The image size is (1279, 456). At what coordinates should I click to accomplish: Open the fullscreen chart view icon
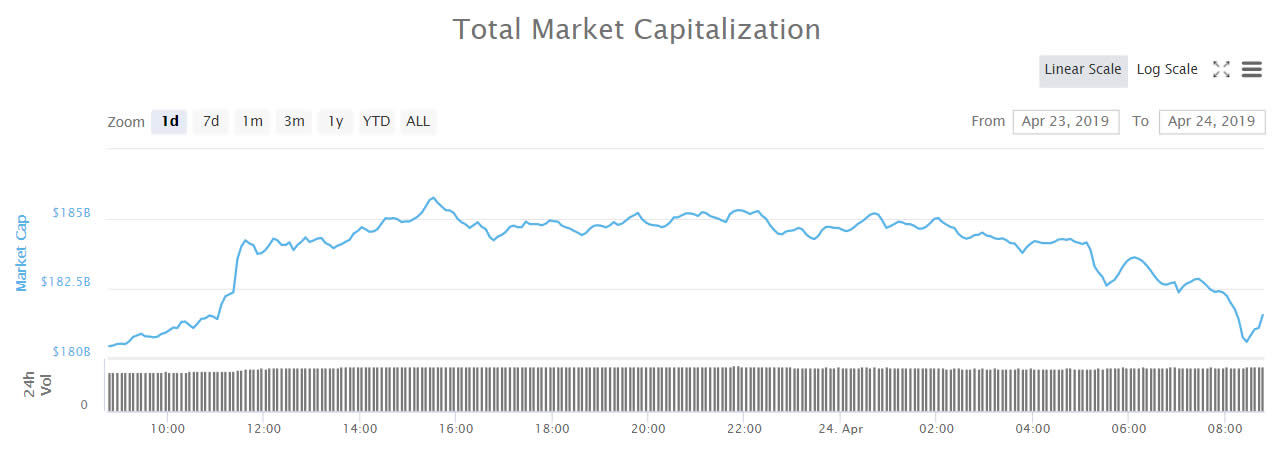[1220, 69]
